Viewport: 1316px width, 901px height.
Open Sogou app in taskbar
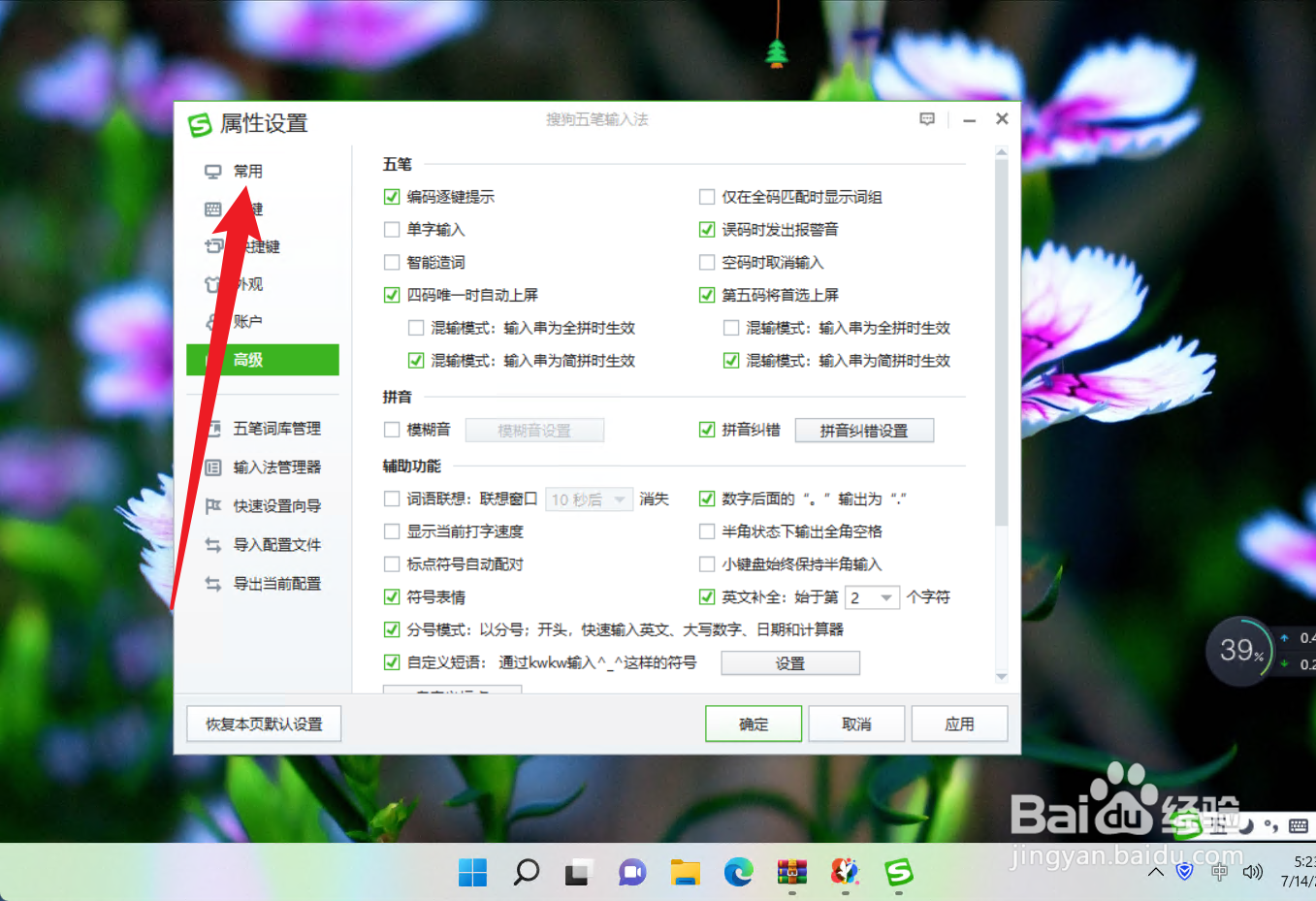(x=899, y=872)
